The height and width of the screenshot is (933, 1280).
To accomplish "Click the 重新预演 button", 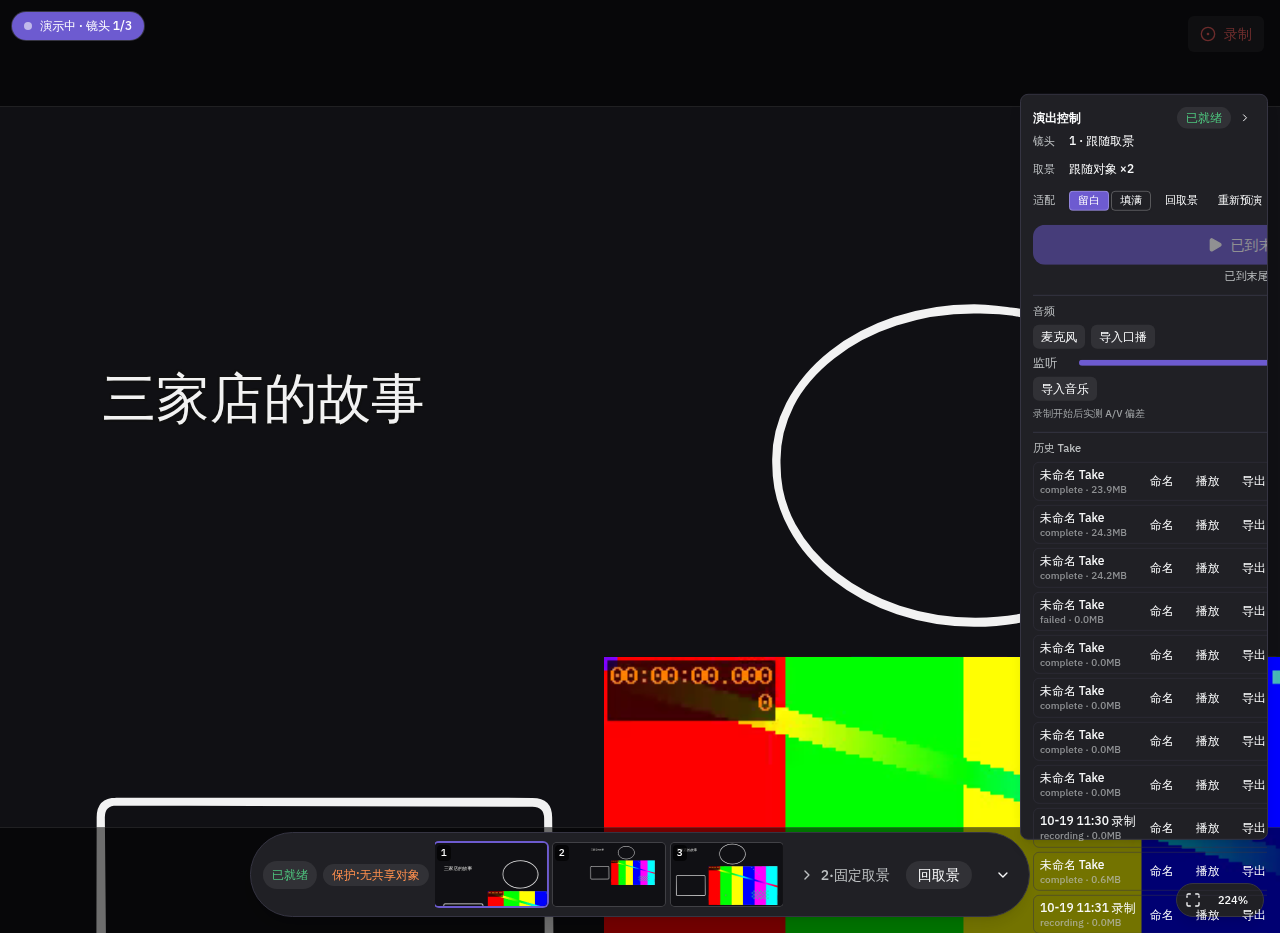I will tap(1240, 201).
